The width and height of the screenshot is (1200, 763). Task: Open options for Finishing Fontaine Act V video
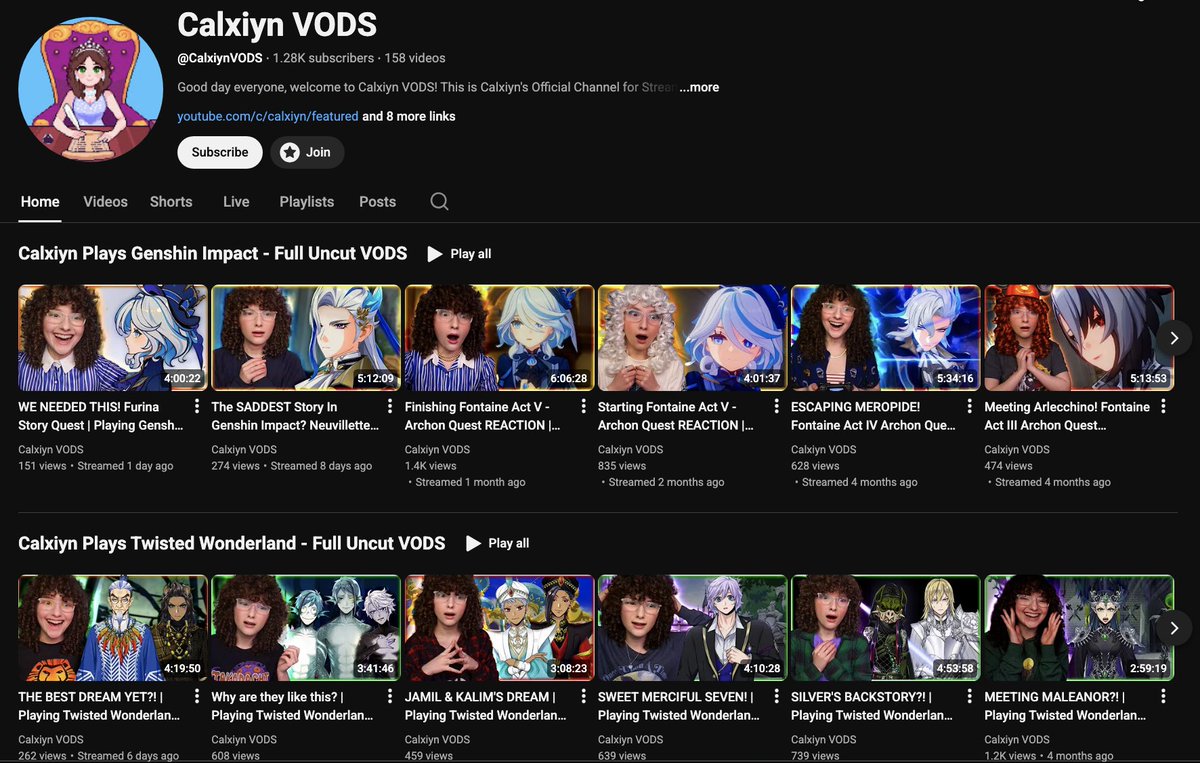click(582, 407)
